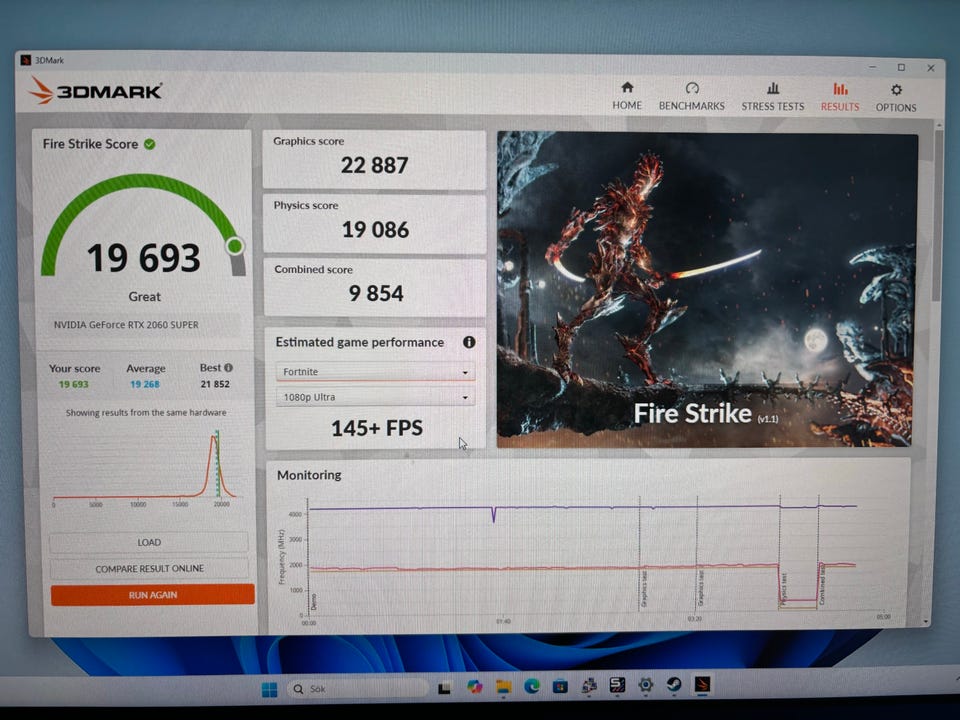Click the Average score 19 268

144,384
